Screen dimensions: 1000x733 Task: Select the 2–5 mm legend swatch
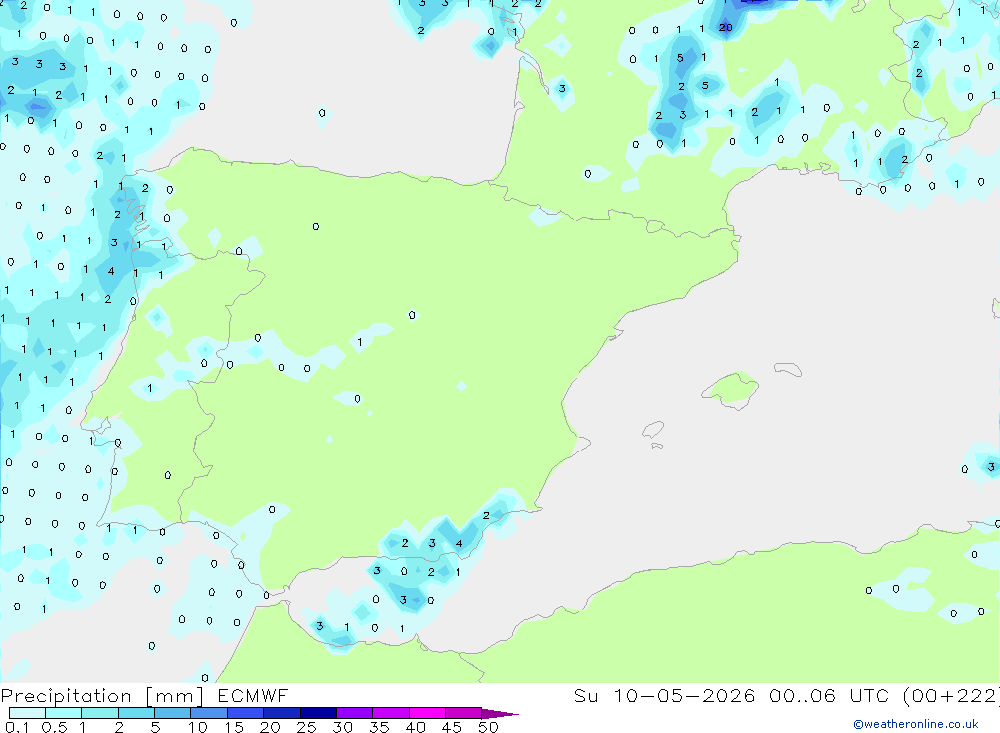click(x=136, y=713)
